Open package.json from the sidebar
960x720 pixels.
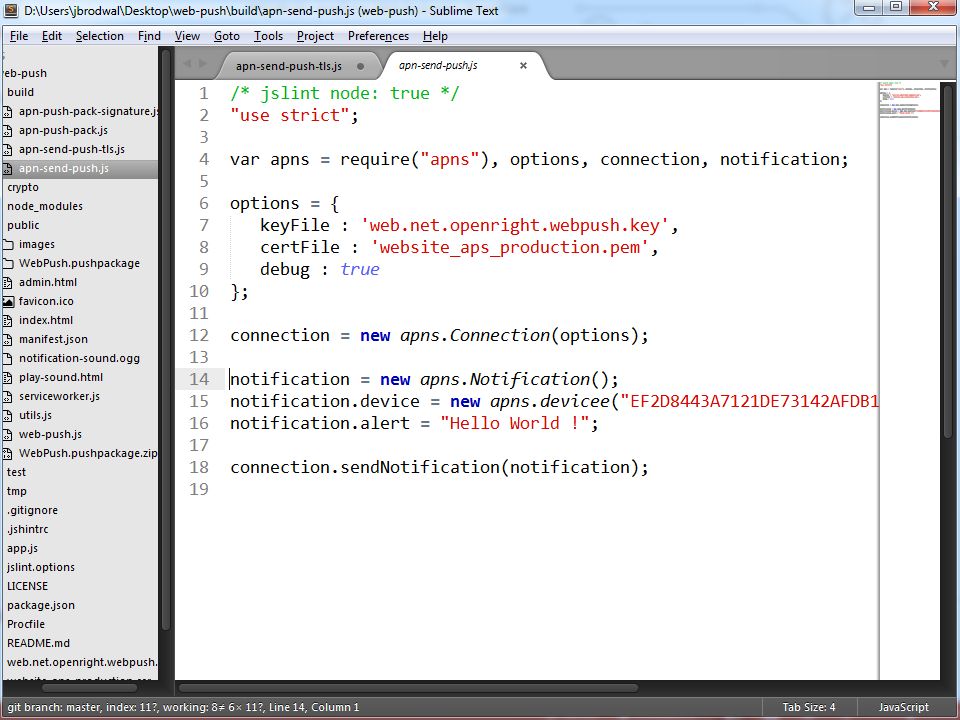click(41, 605)
